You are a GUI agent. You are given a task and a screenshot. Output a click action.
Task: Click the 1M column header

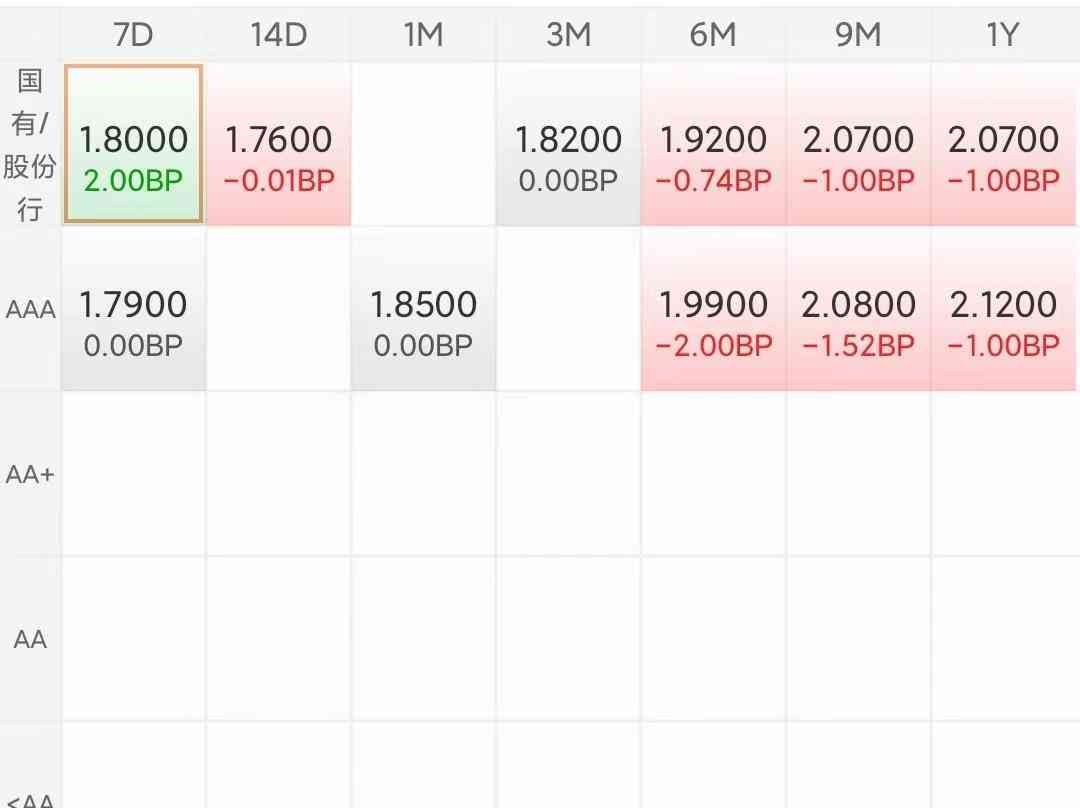point(423,35)
